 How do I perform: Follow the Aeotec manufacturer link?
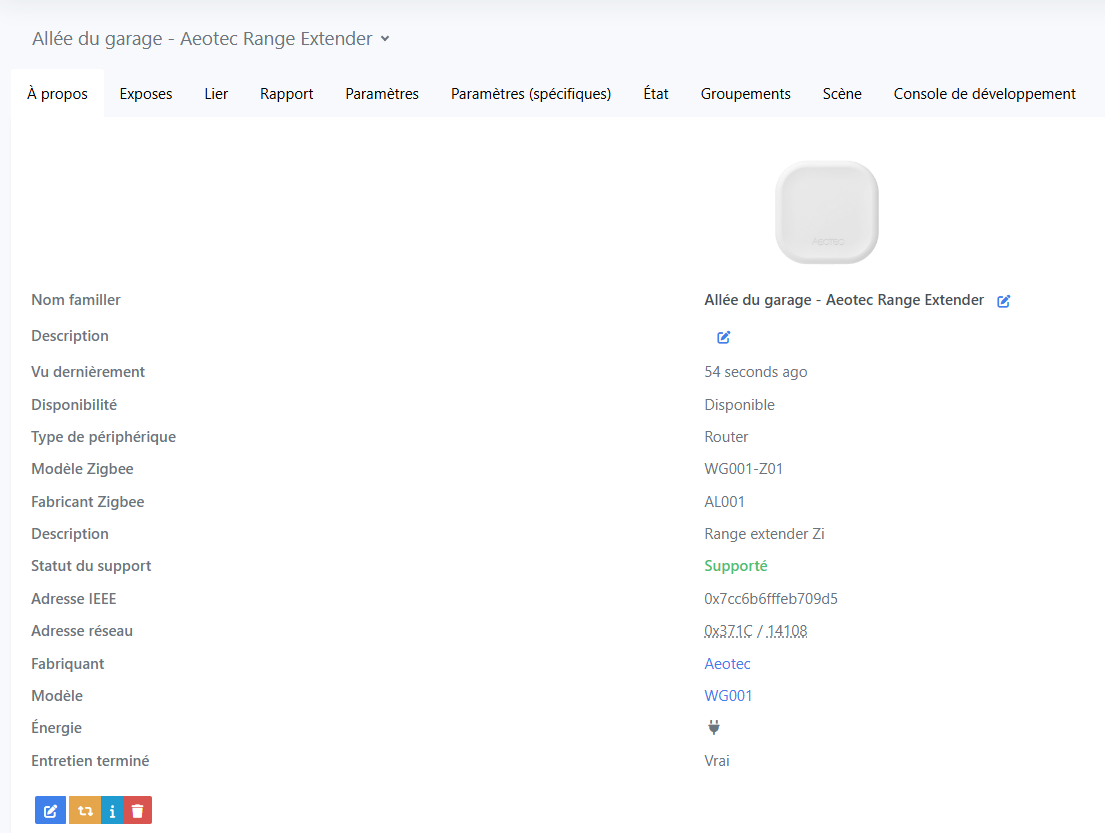(x=727, y=664)
